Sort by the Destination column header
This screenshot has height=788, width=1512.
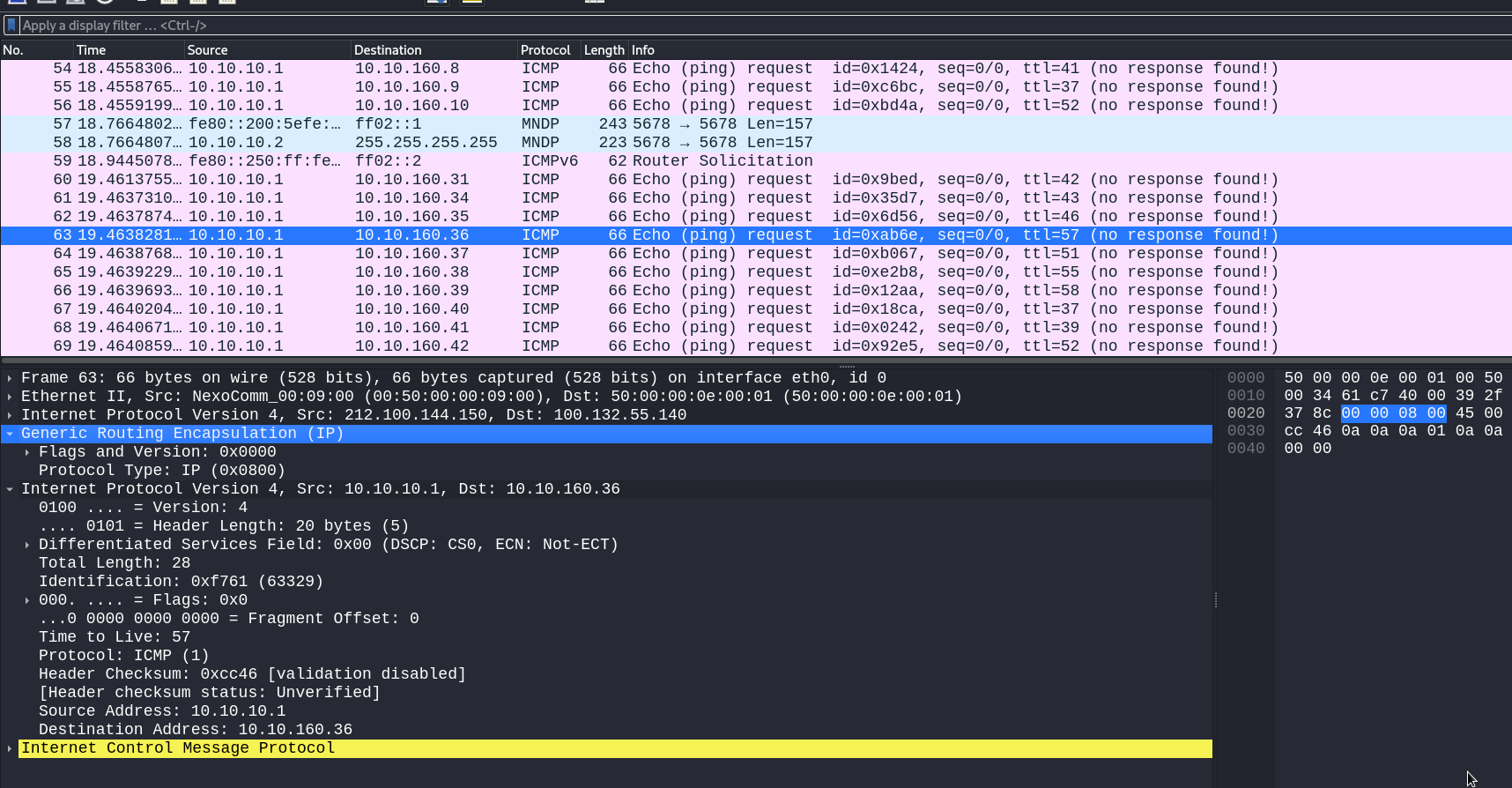(434, 50)
